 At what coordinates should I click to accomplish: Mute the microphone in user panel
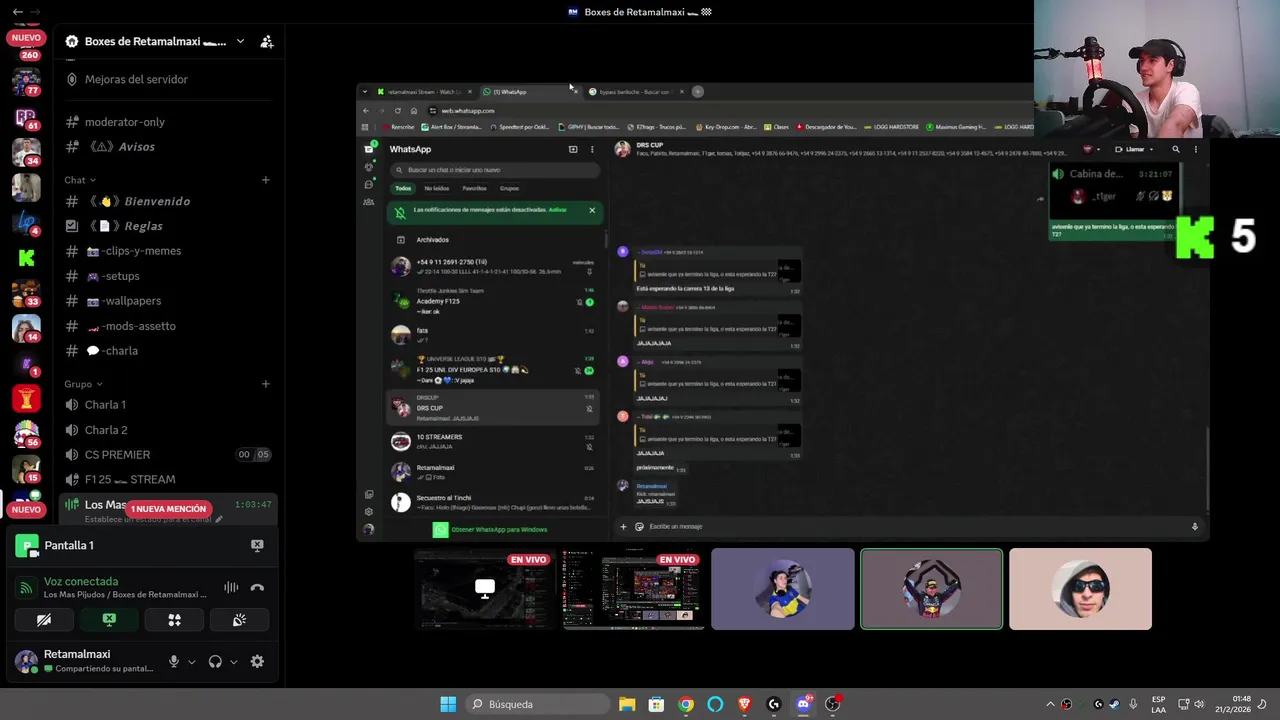click(x=174, y=661)
